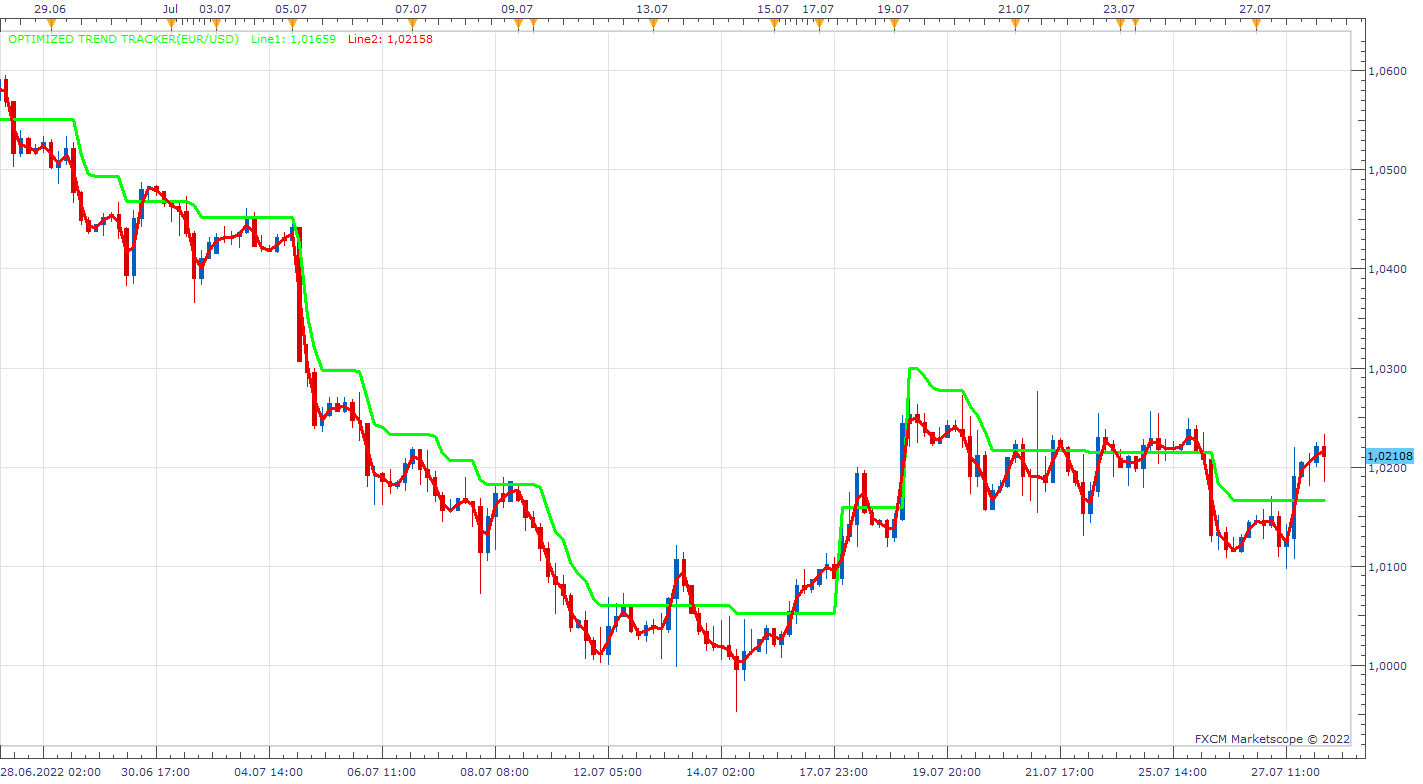Click the 08.07 08:00 time label

coord(494,772)
